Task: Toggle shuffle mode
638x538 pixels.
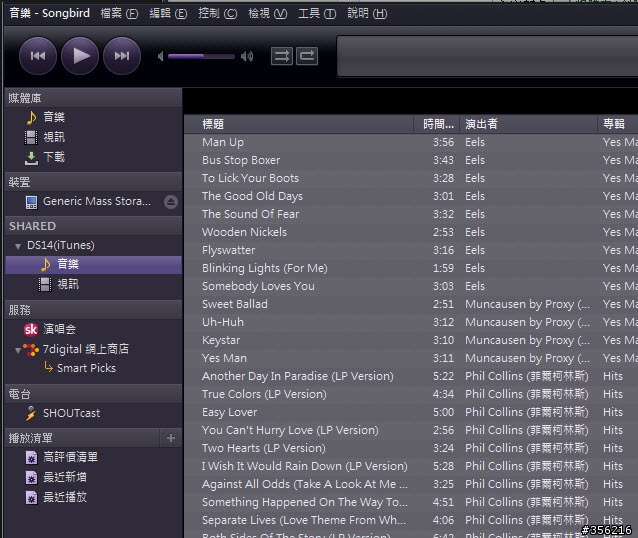Action: coord(282,56)
